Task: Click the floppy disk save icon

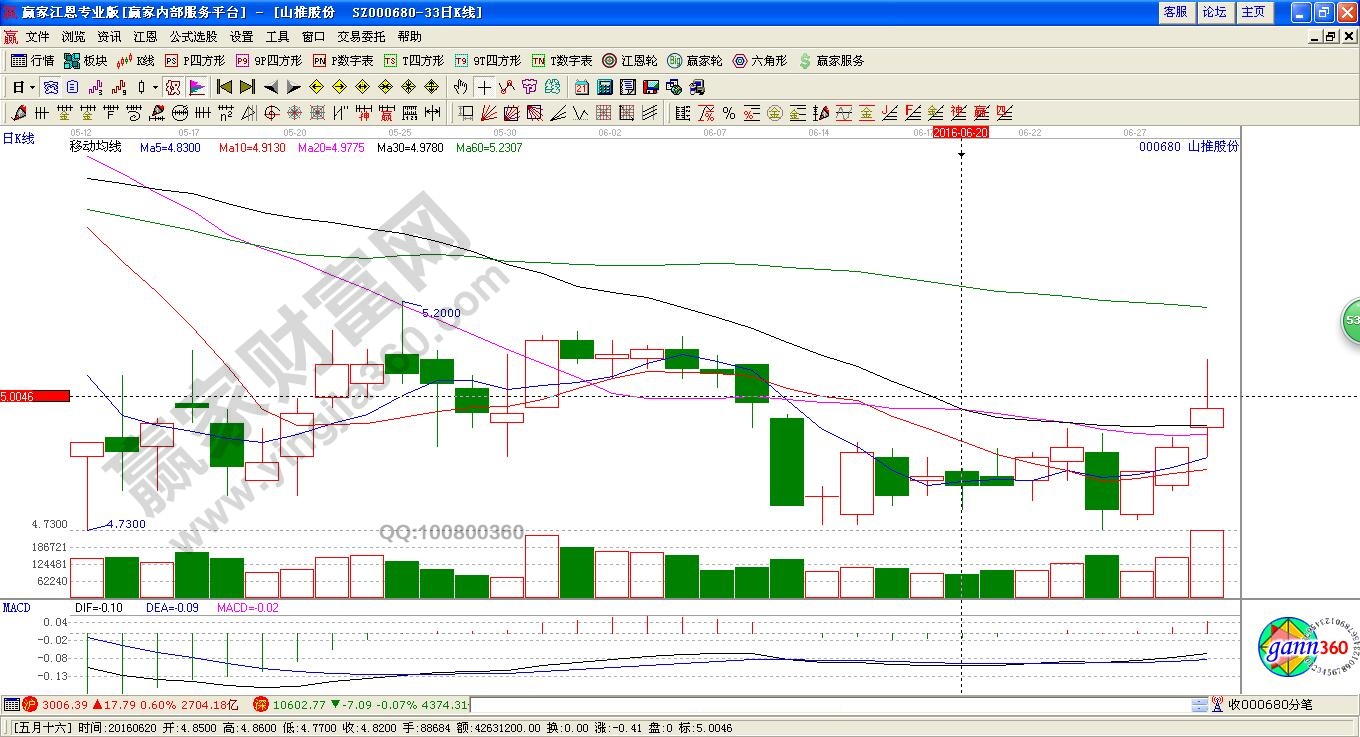Action: (x=651, y=87)
